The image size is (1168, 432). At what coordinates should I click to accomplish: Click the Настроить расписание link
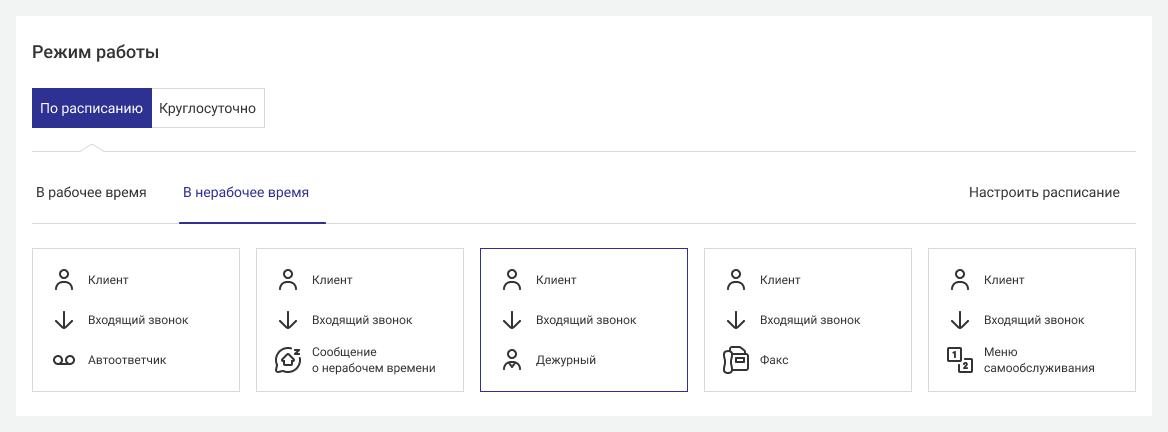pyautogui.click(x=1044, y=192)
